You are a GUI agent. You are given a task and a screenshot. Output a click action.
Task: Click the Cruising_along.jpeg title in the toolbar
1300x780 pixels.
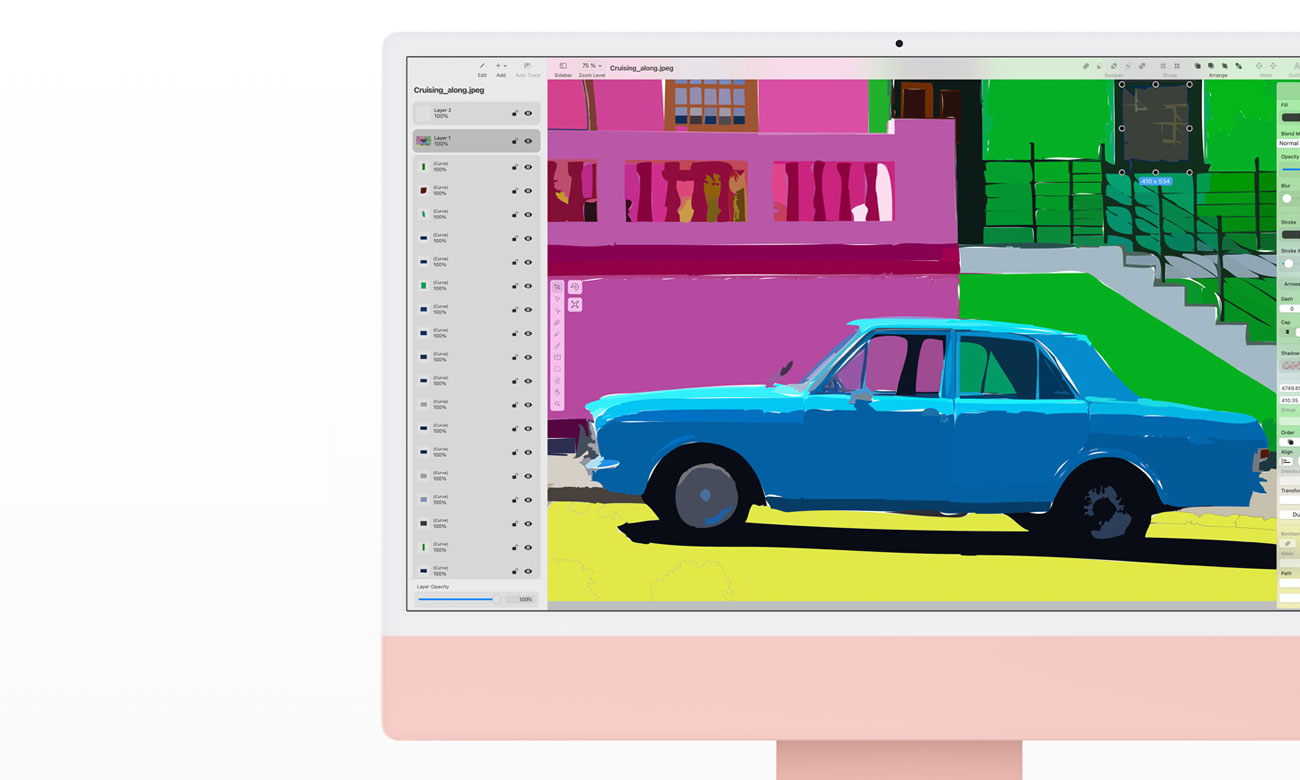tap(641, 68)
